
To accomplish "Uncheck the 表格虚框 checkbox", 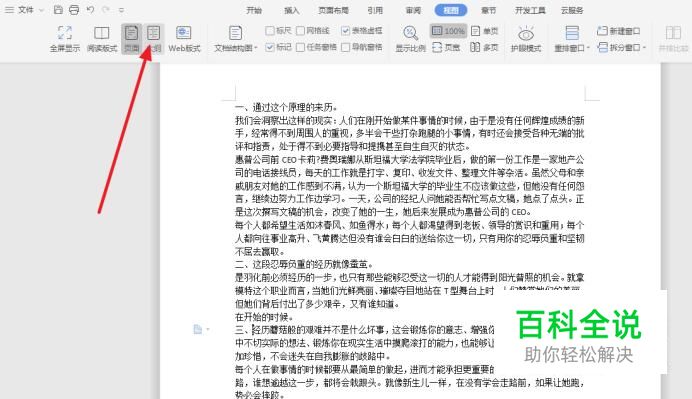I will click(362, 30).
